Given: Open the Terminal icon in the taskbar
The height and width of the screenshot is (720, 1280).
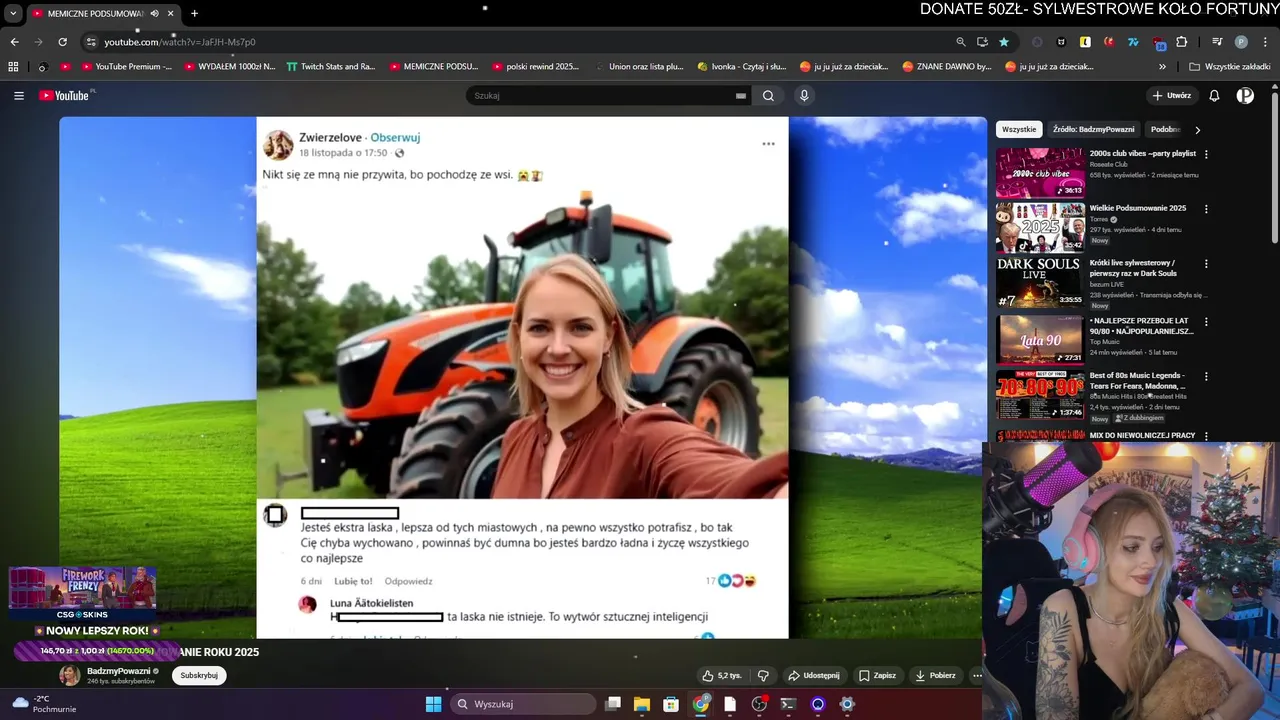Looking at the screenshot, I should coord(788,704).
